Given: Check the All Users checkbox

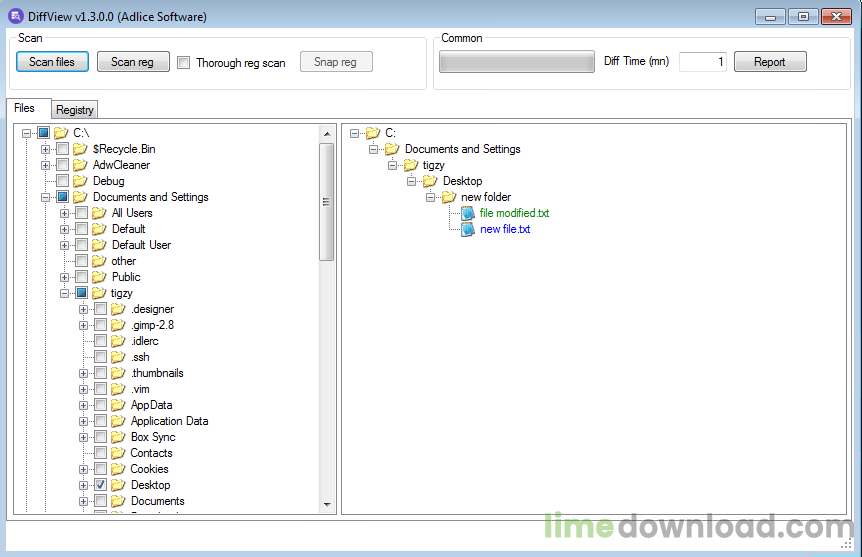Looking at the screenshot, I should point(81,213).
